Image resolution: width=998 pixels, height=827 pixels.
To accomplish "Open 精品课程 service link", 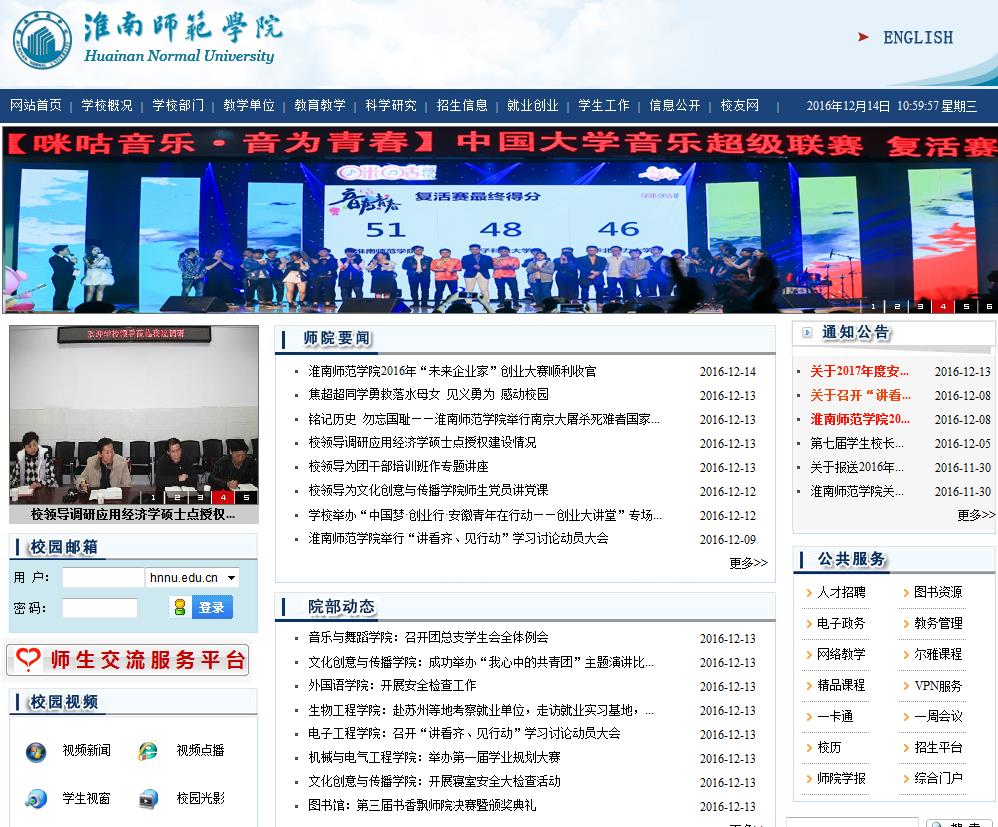I will click(x=840, y=685).
